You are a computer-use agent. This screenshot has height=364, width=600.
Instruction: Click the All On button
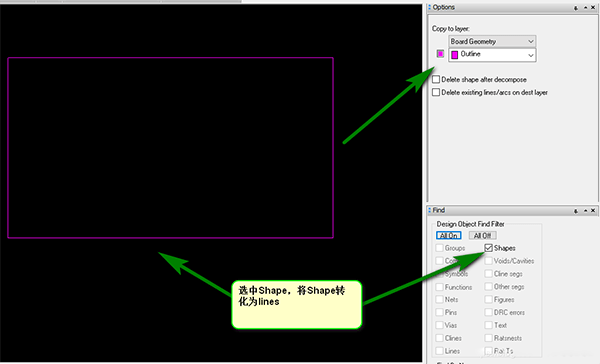pyautogui.click(x=448, y=235)
